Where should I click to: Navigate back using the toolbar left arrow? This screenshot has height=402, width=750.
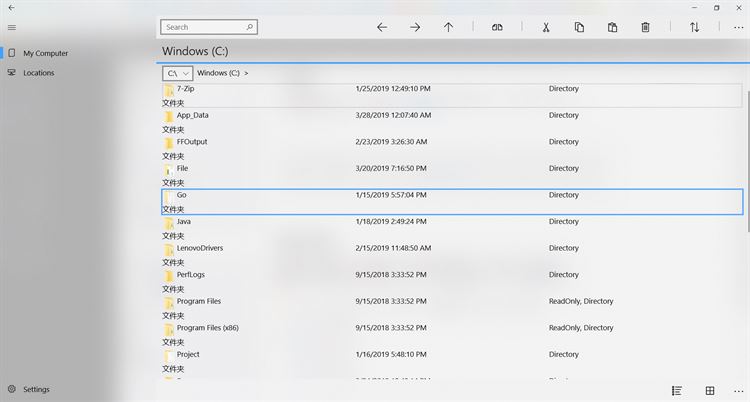pos(382,27)
